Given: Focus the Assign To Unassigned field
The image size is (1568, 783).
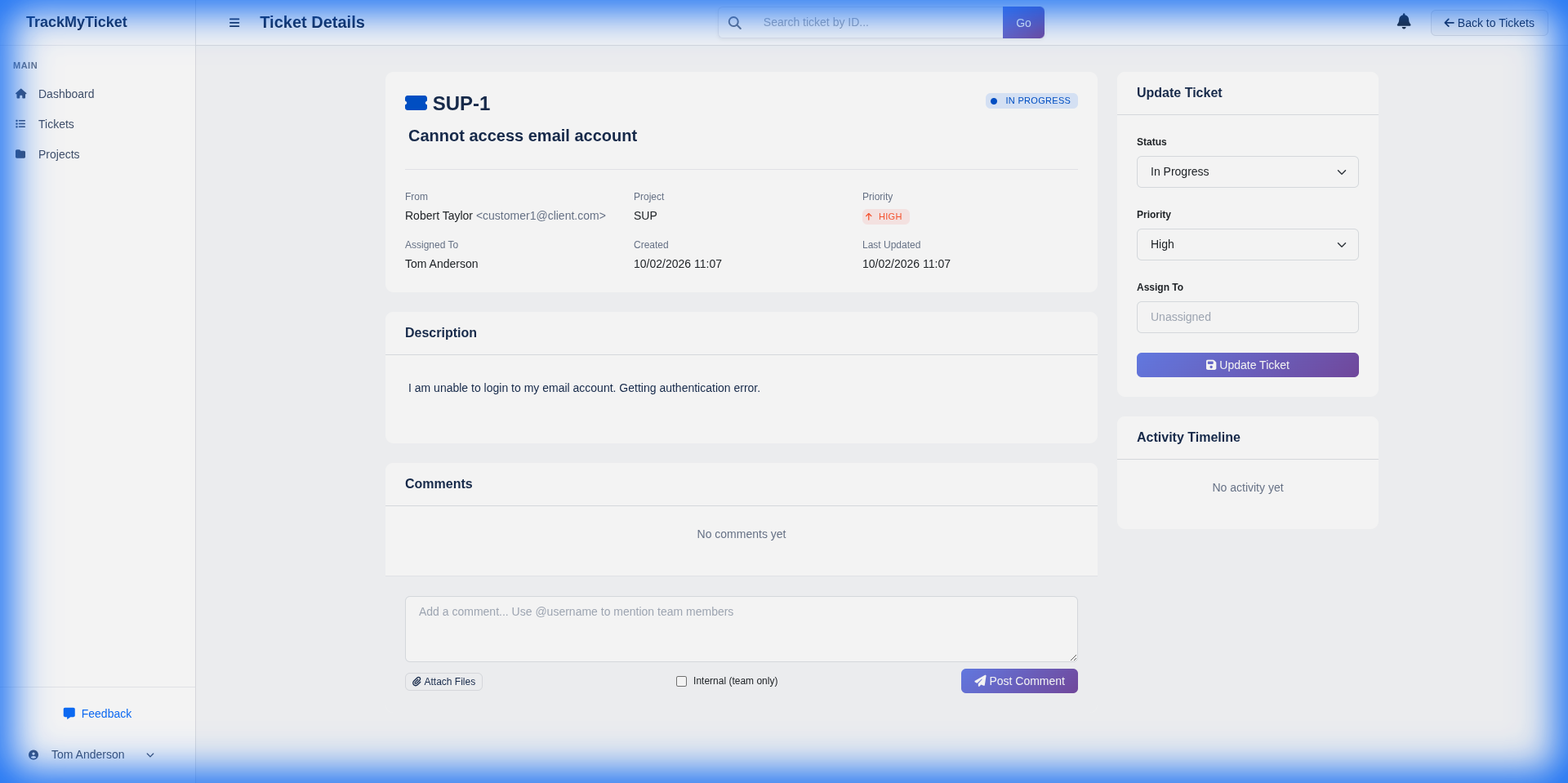Looking at the screenshot, I should pyautogui.click(x=1248, y=317).
